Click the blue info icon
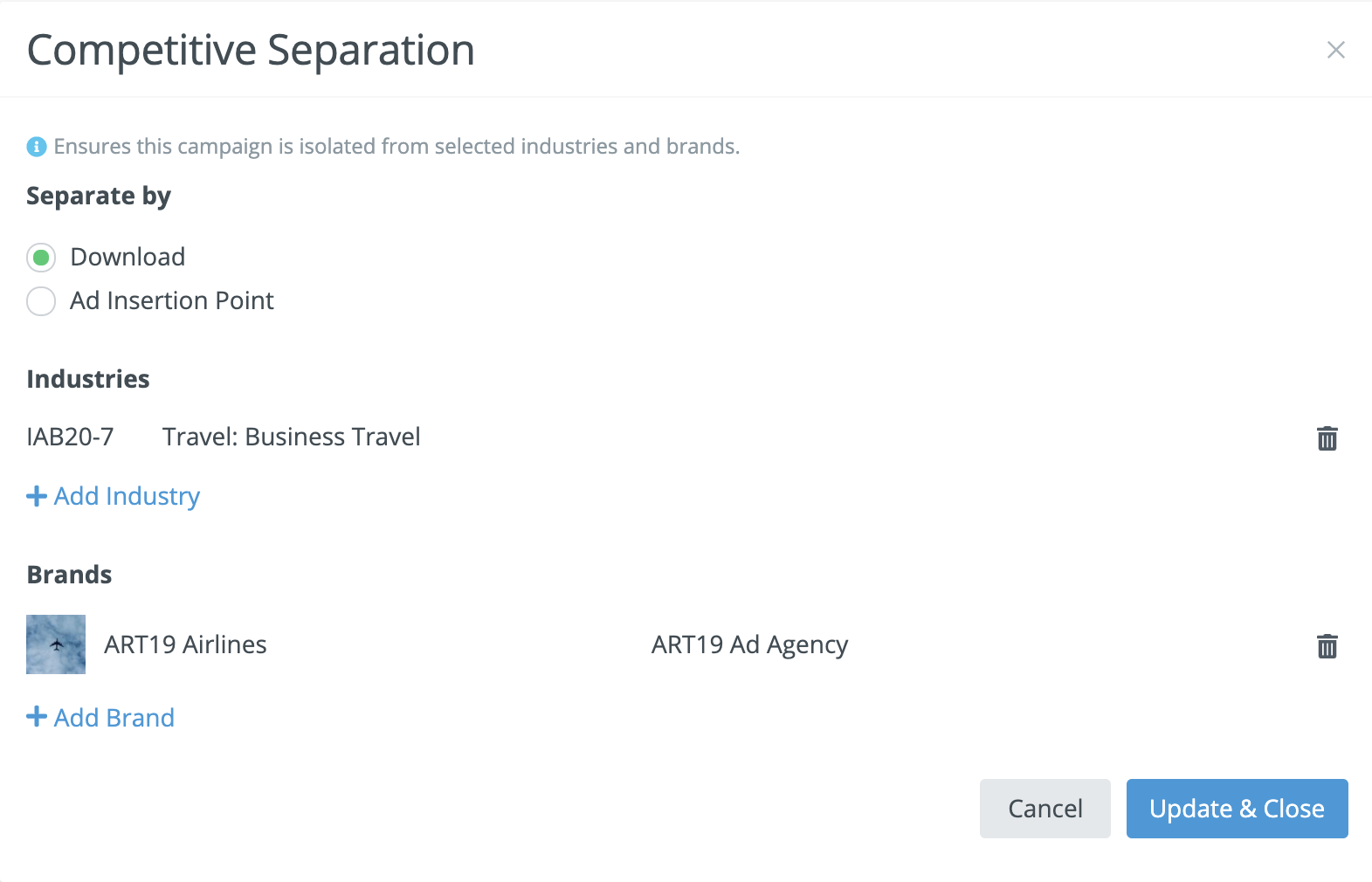This screenshot has height=882, width=1372. tap(36, 147)
